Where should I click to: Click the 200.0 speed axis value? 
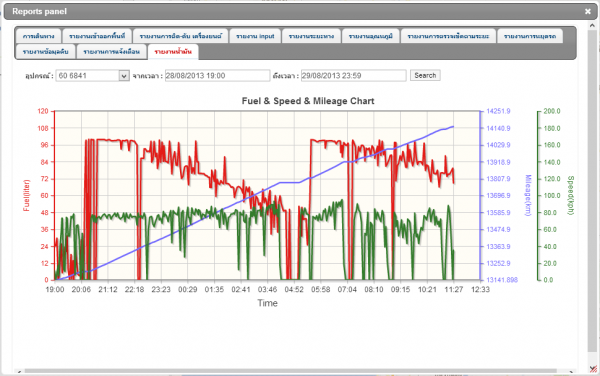pyautogui.click(x=552, y=111)
